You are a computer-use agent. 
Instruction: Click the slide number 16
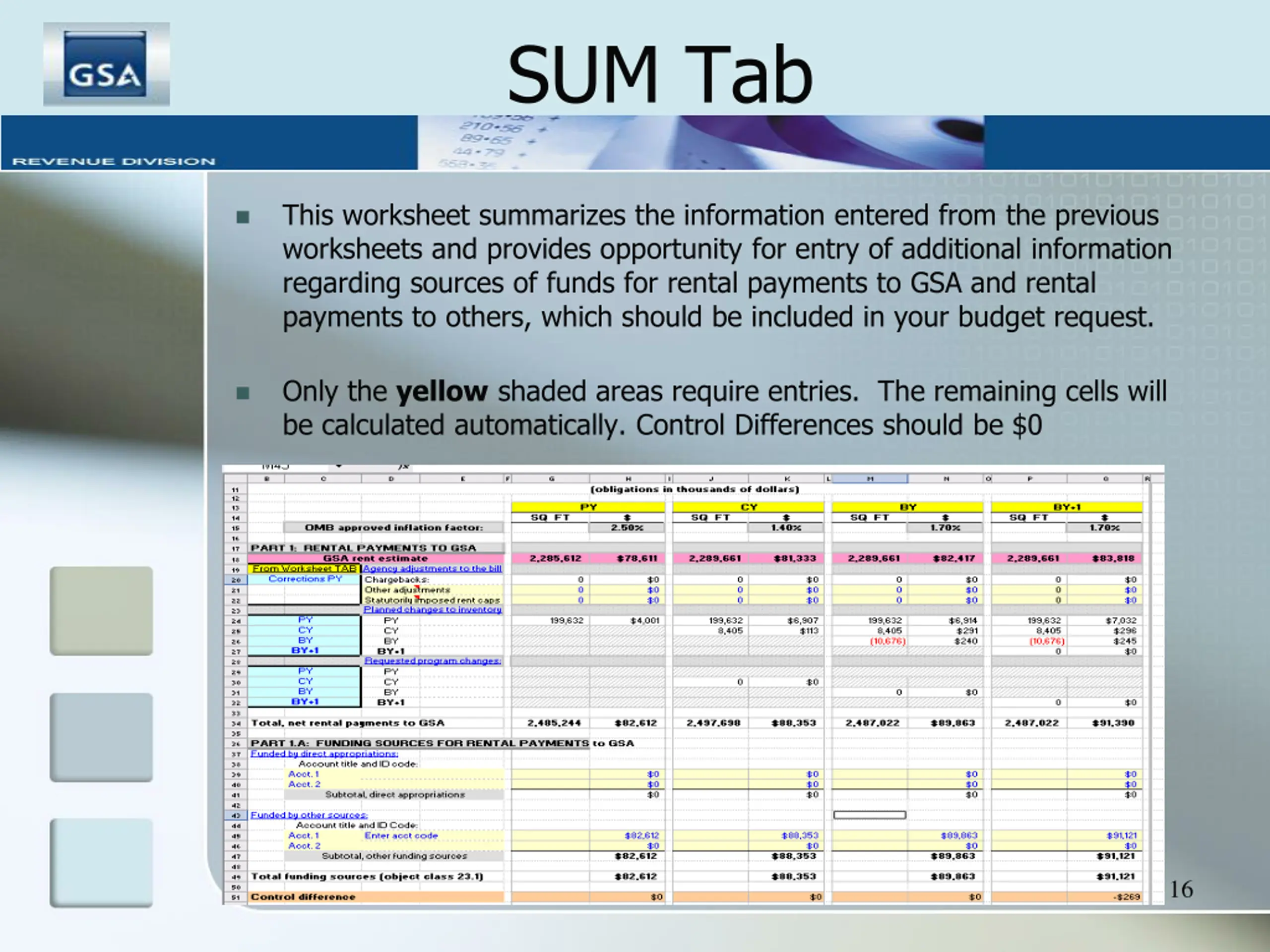(1182, 890)
